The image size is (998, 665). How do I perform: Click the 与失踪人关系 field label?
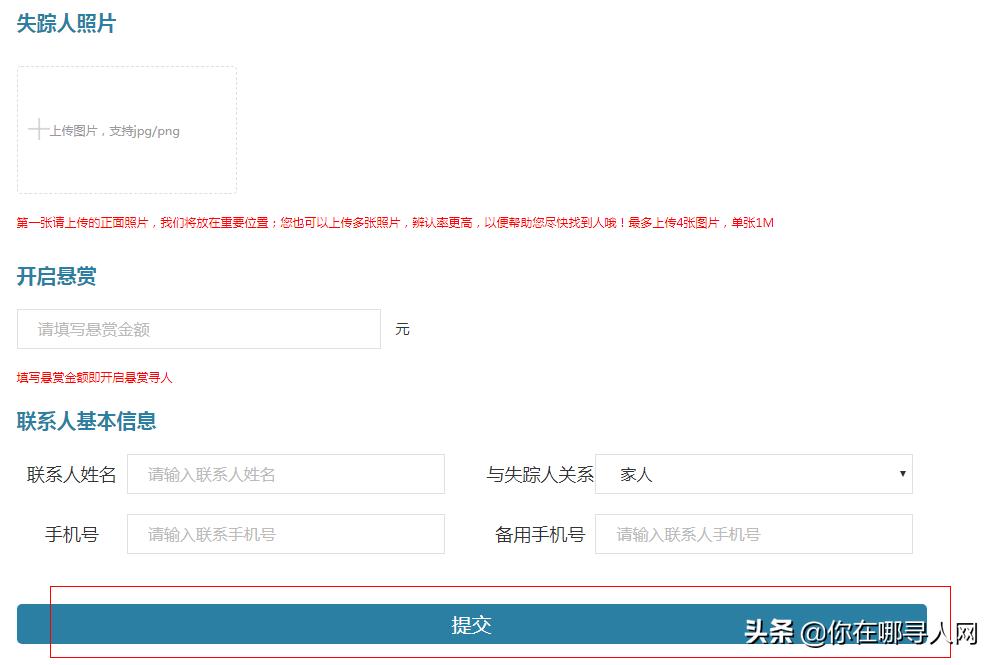pos(539,473)
